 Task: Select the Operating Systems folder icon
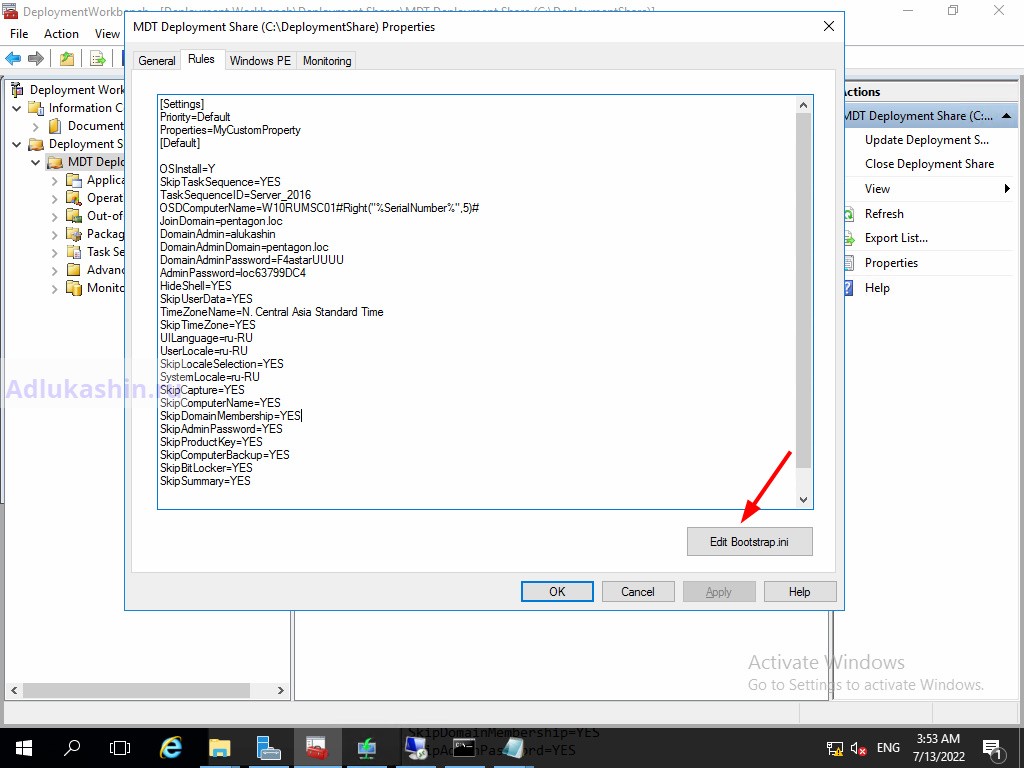pyautogui.click(x=73, y=198)
